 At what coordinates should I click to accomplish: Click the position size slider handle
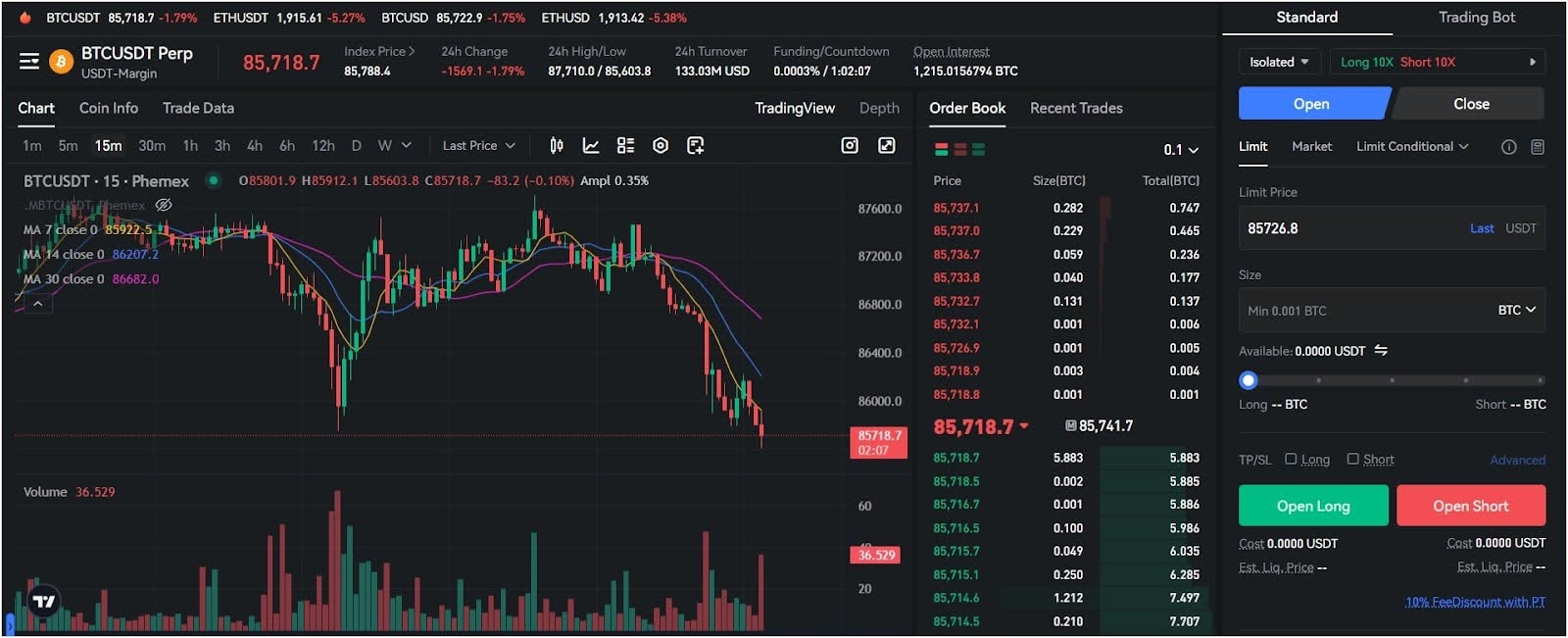coord(1248,380)
